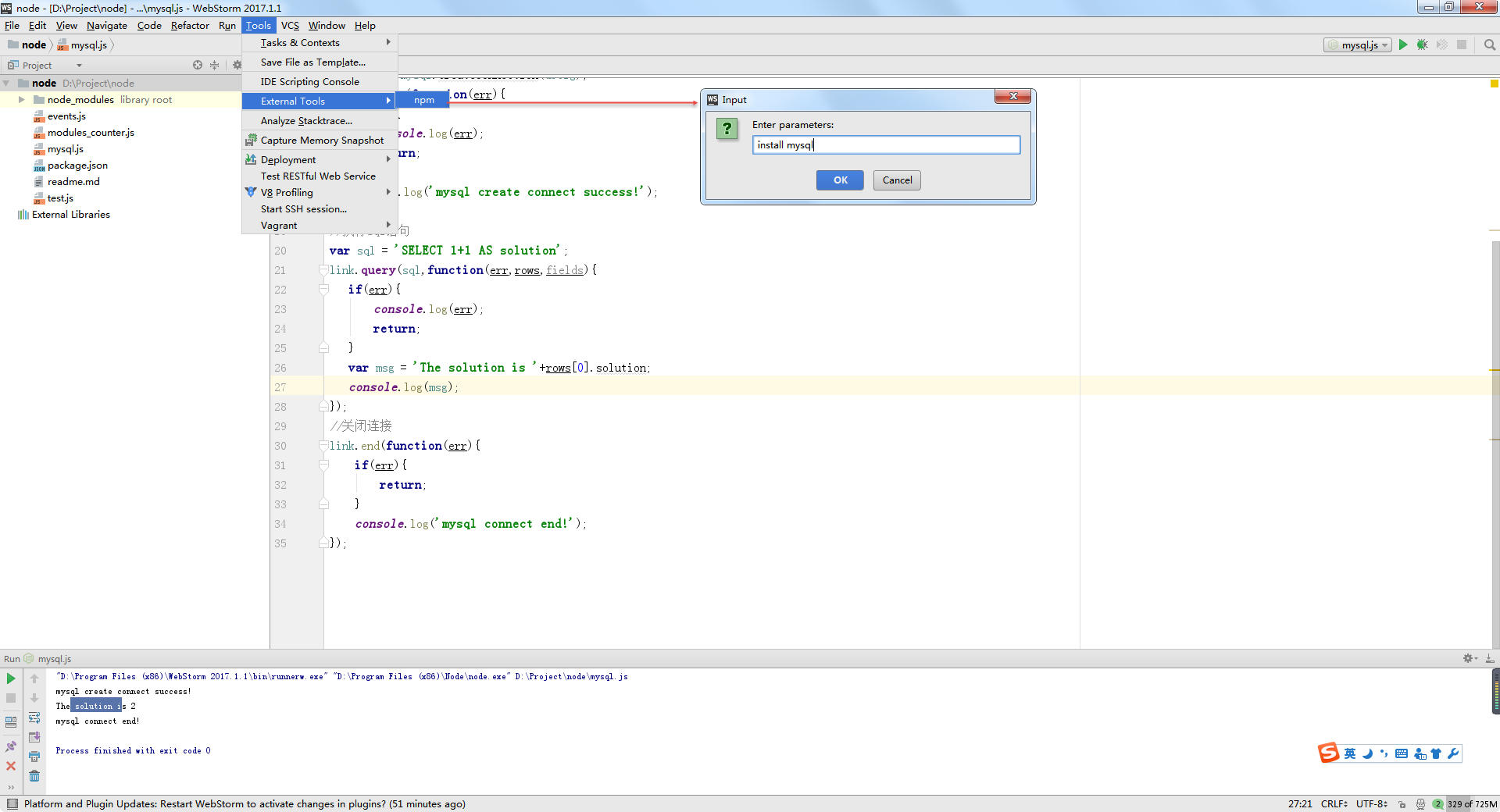Choose Capture Memory Snapshot menu item
Image resolution: width=1500 pixels, height=812 pixels.
pyautogui.click(x=320, y=141)
